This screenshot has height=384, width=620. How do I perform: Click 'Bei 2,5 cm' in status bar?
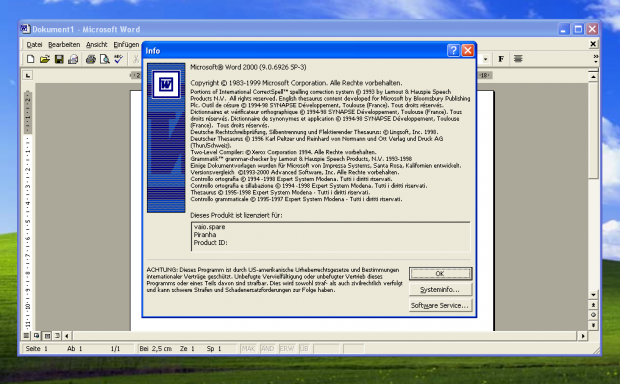tap(155, 348)
